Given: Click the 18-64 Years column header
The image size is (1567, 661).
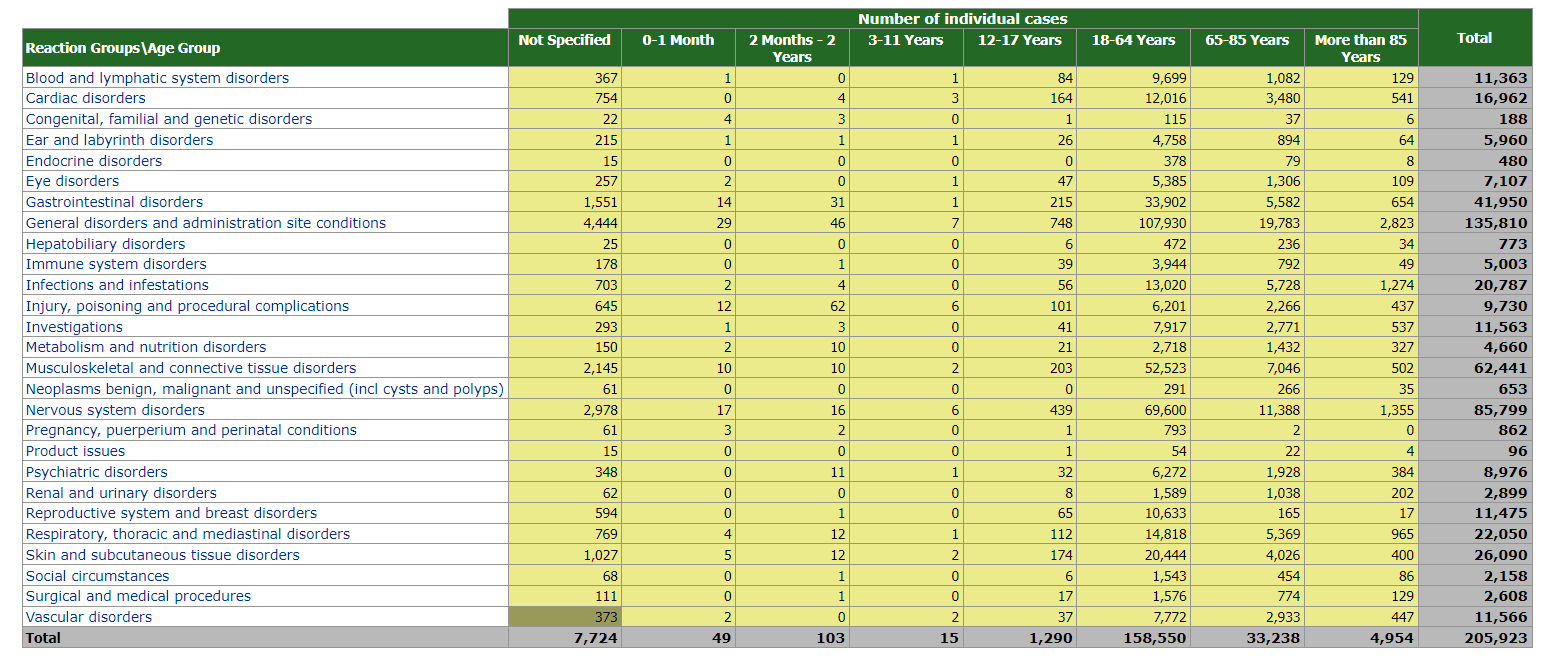Looking at the screenshot, I should pos(1133,40).
